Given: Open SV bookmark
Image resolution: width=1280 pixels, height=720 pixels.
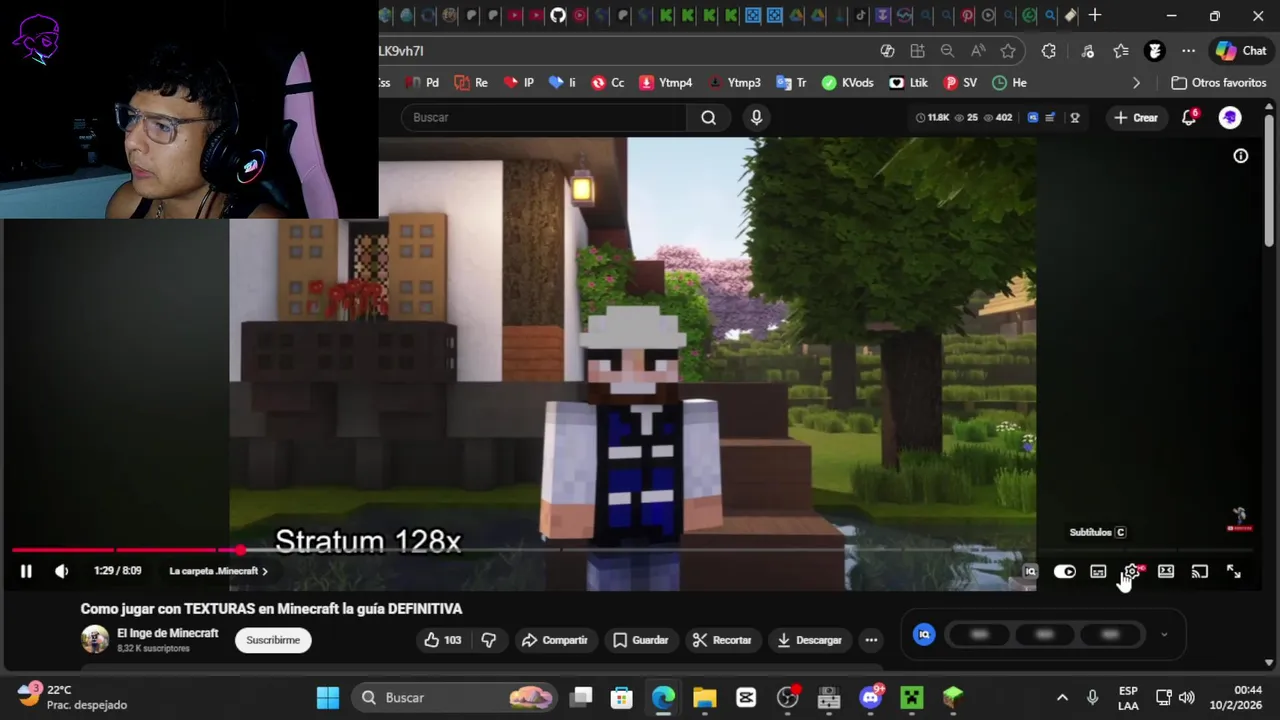Looking at the screenshot, I should tap(961, 83).
